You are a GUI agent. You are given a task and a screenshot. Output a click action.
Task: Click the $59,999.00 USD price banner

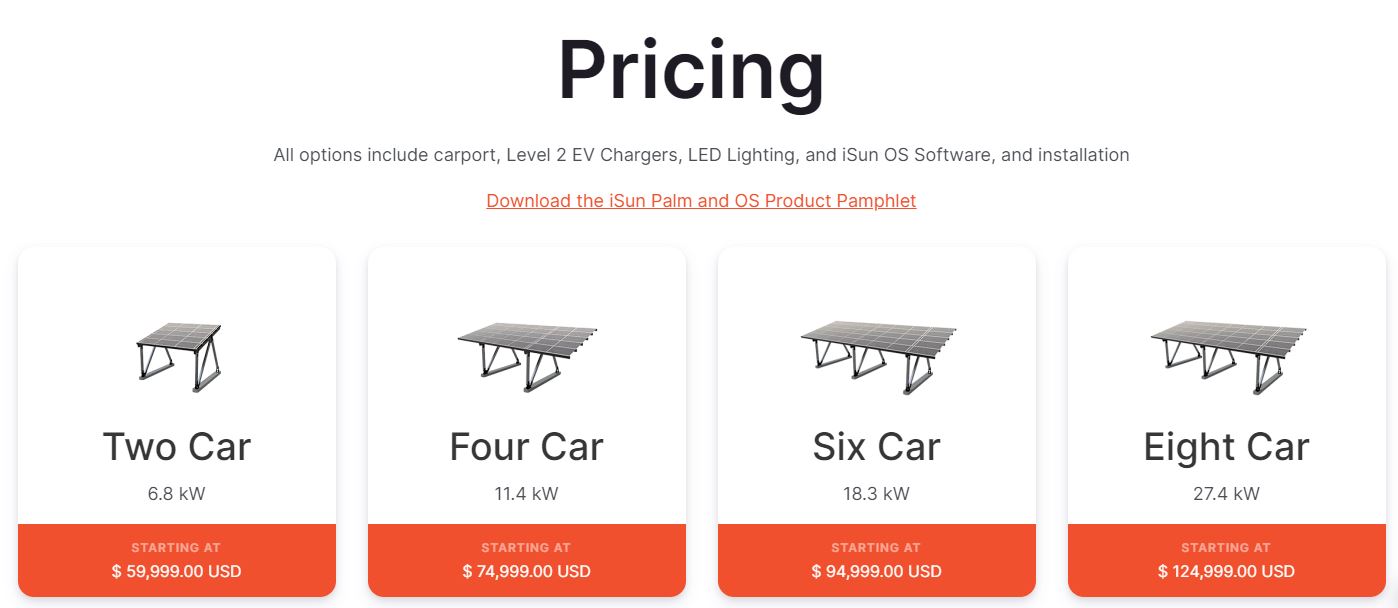pyautogui.click(x=177, y=571)
